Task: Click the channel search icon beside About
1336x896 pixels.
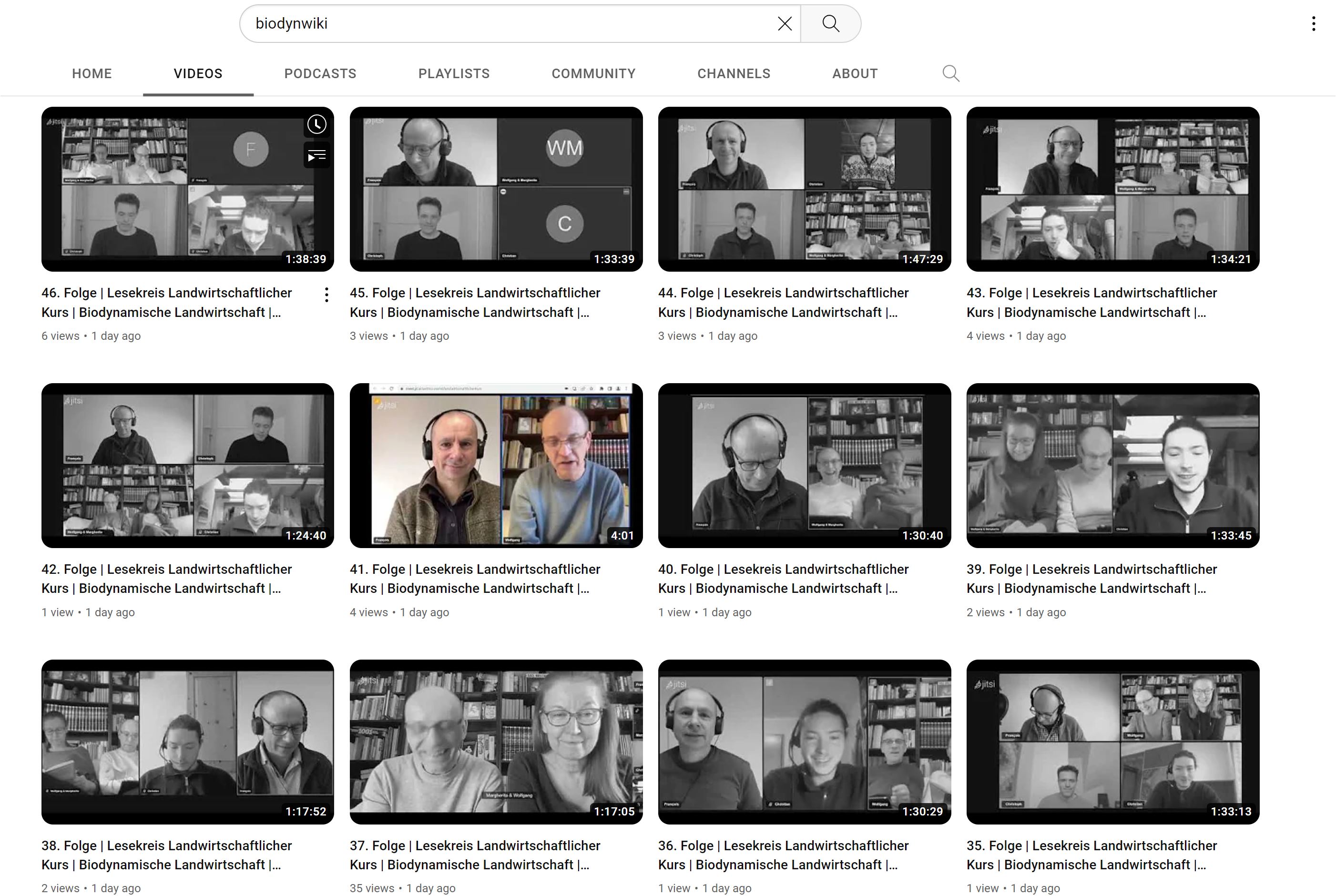Action: pyautogui.click(x=950, y=73)
